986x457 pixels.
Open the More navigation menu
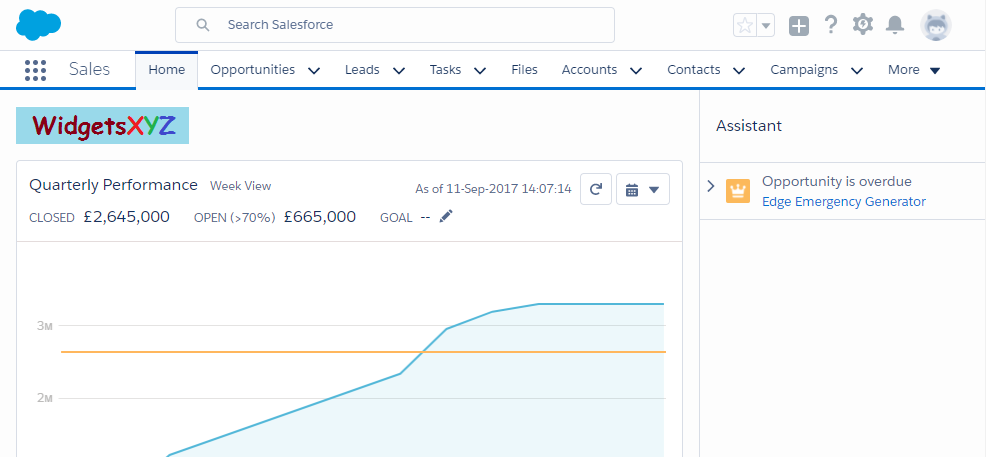(914, 70)
